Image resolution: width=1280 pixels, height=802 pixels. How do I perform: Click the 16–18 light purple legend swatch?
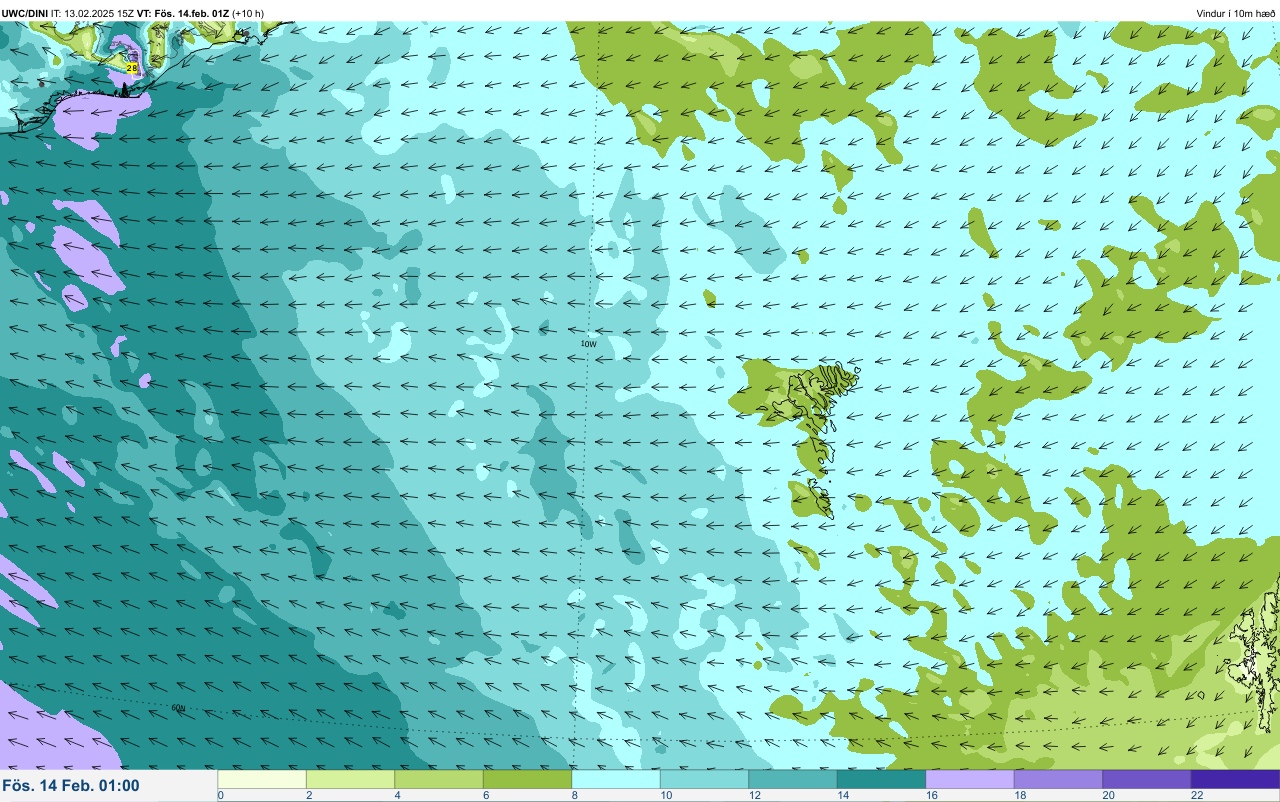(x=970, y=779)
